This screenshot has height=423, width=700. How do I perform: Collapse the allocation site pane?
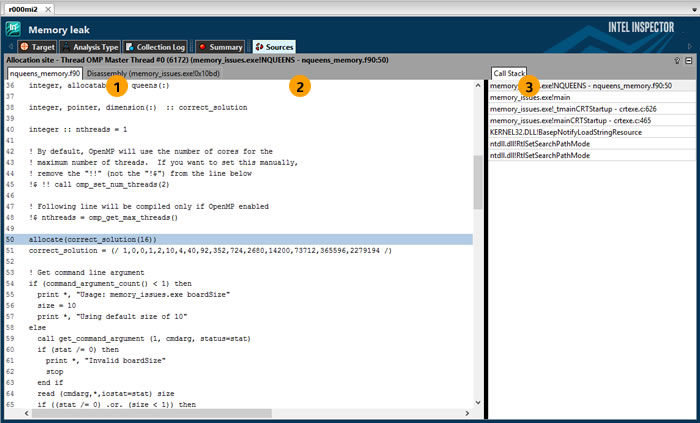click(690, 60)
